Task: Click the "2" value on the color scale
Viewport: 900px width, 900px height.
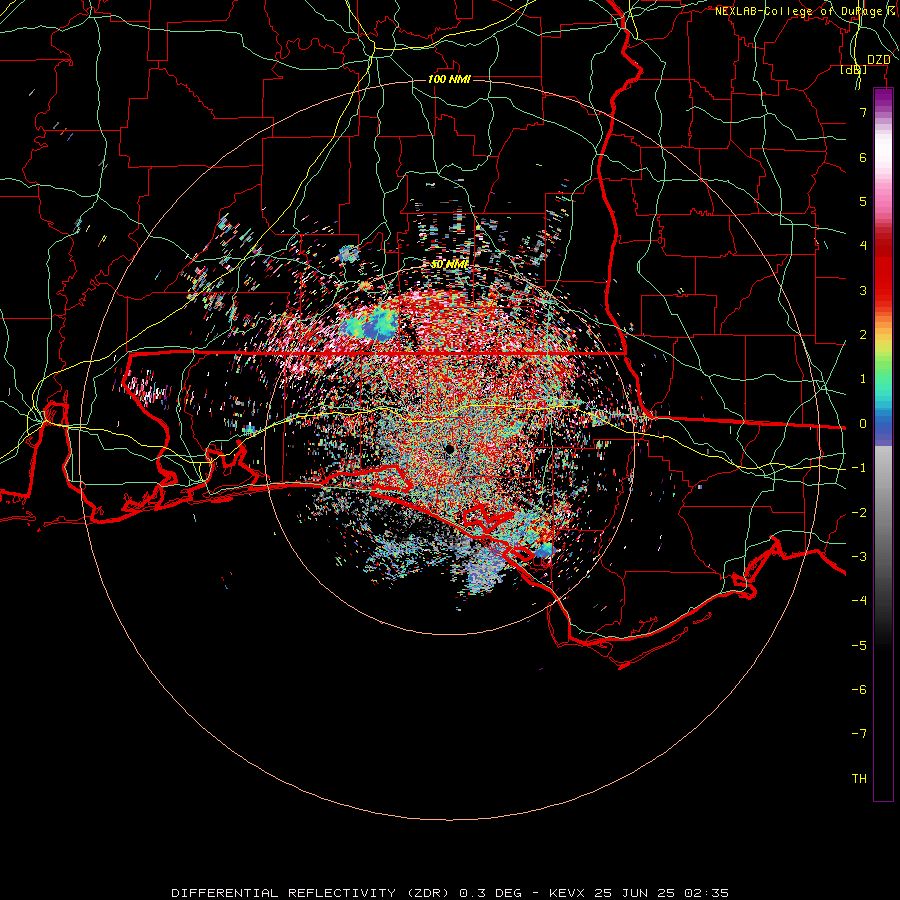Action: click(x=863, y=335)
